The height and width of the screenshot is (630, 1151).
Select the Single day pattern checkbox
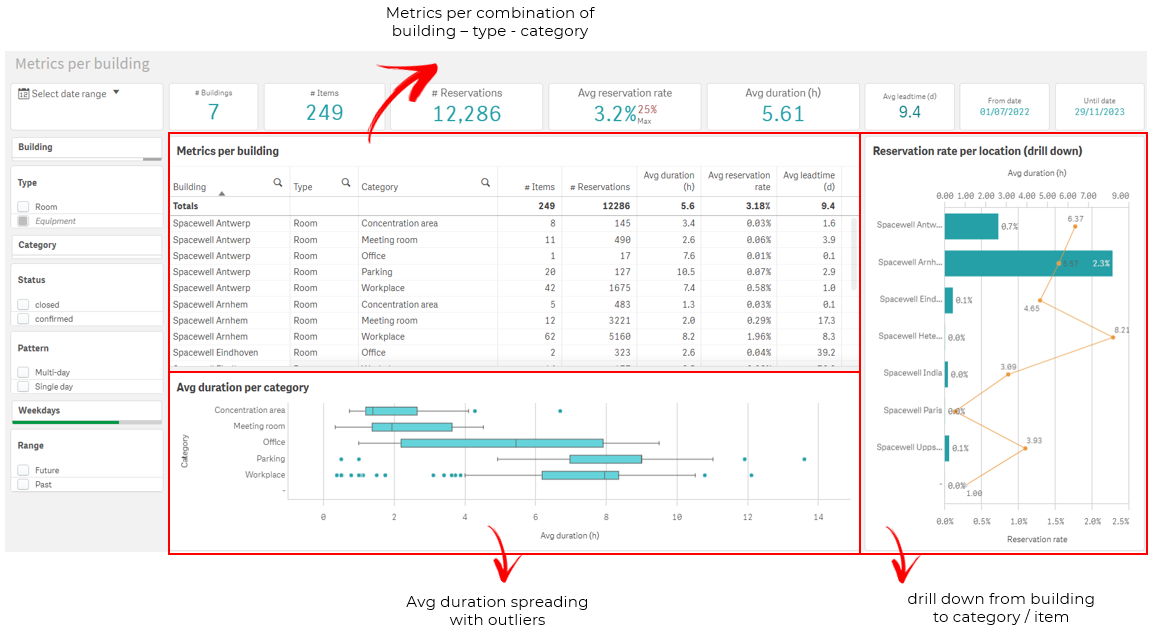pos(23,386)
